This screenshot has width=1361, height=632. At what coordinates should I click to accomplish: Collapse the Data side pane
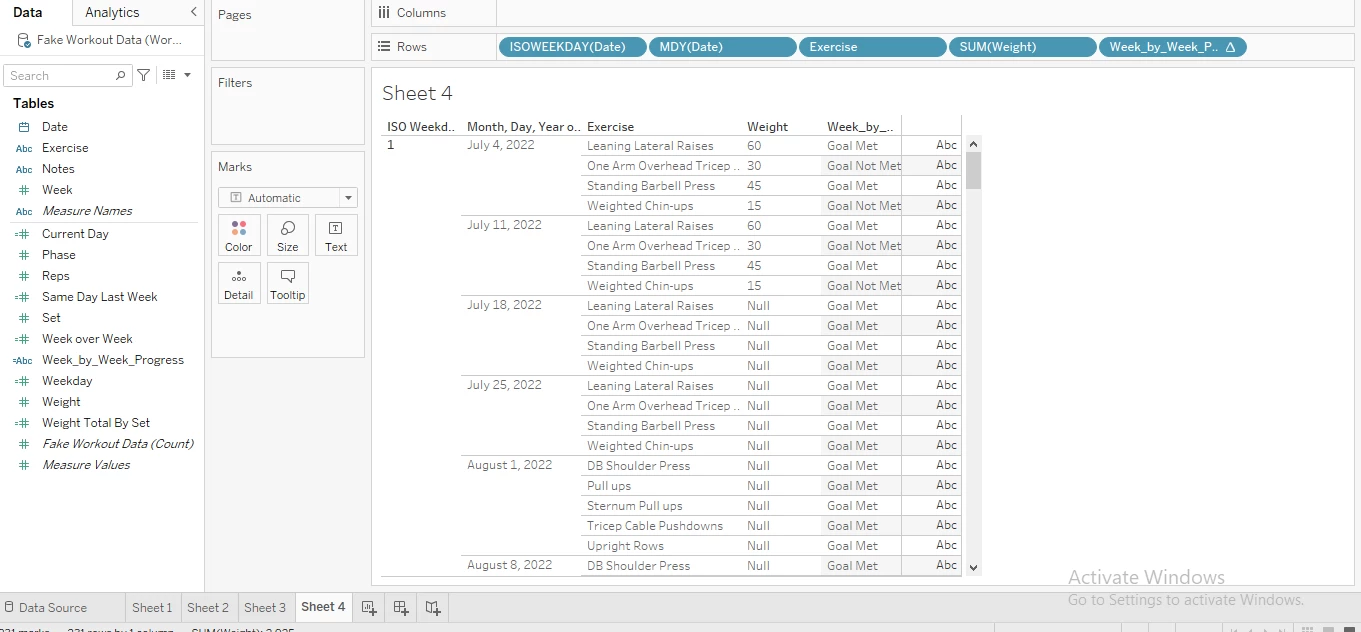(193, 12)
